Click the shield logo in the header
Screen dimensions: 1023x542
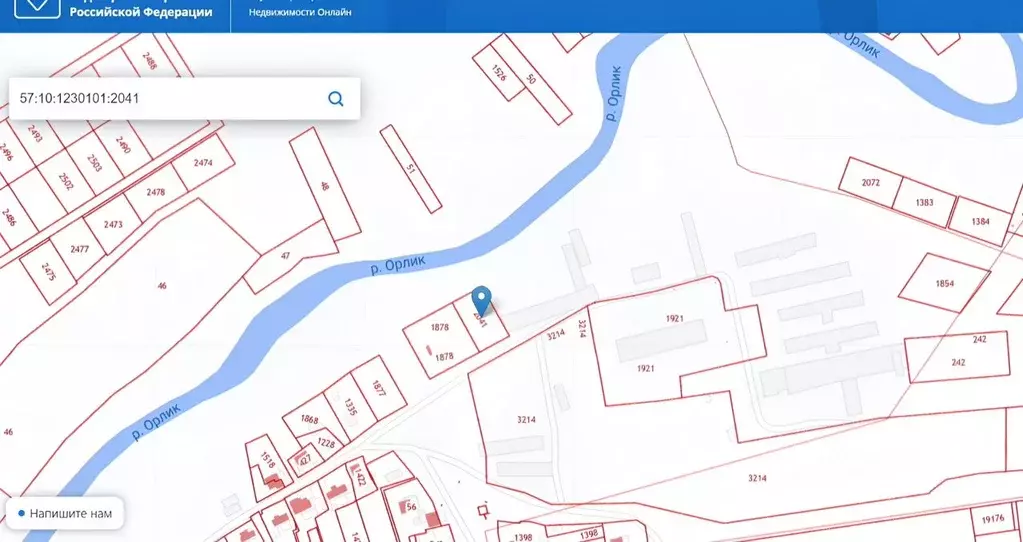[38, 7]
